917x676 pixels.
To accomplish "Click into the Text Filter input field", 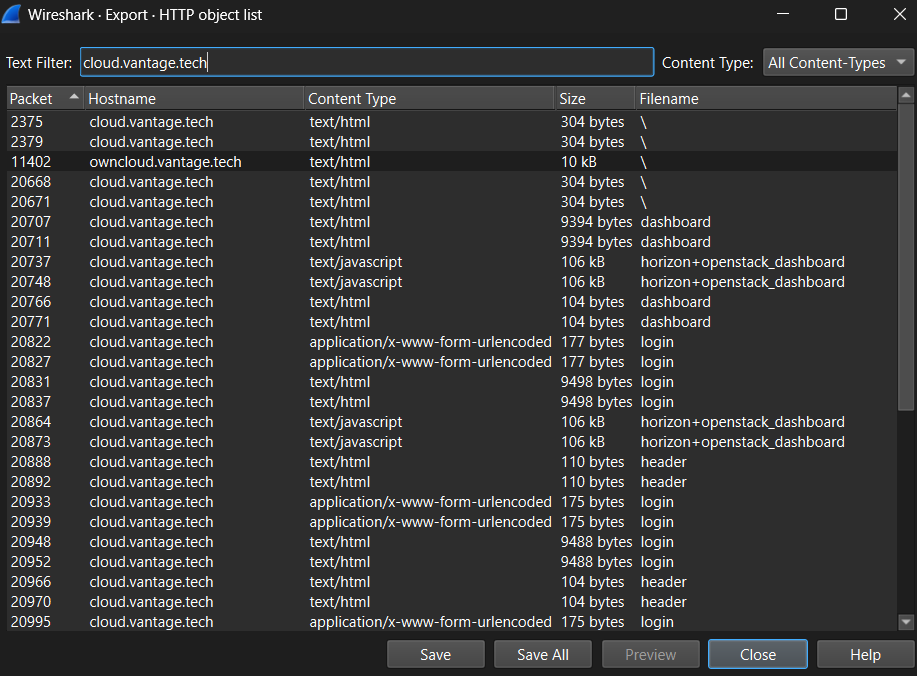I will pos(367,63).
